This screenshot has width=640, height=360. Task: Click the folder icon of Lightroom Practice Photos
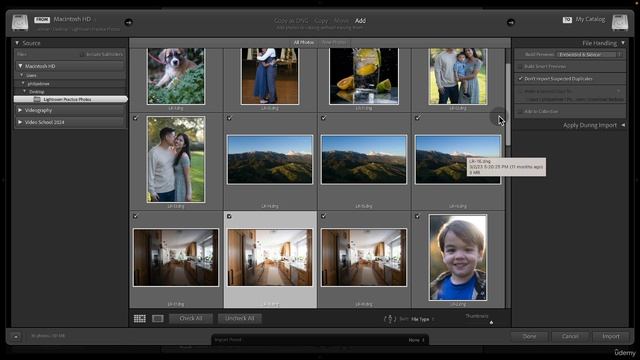pos(37,99)
